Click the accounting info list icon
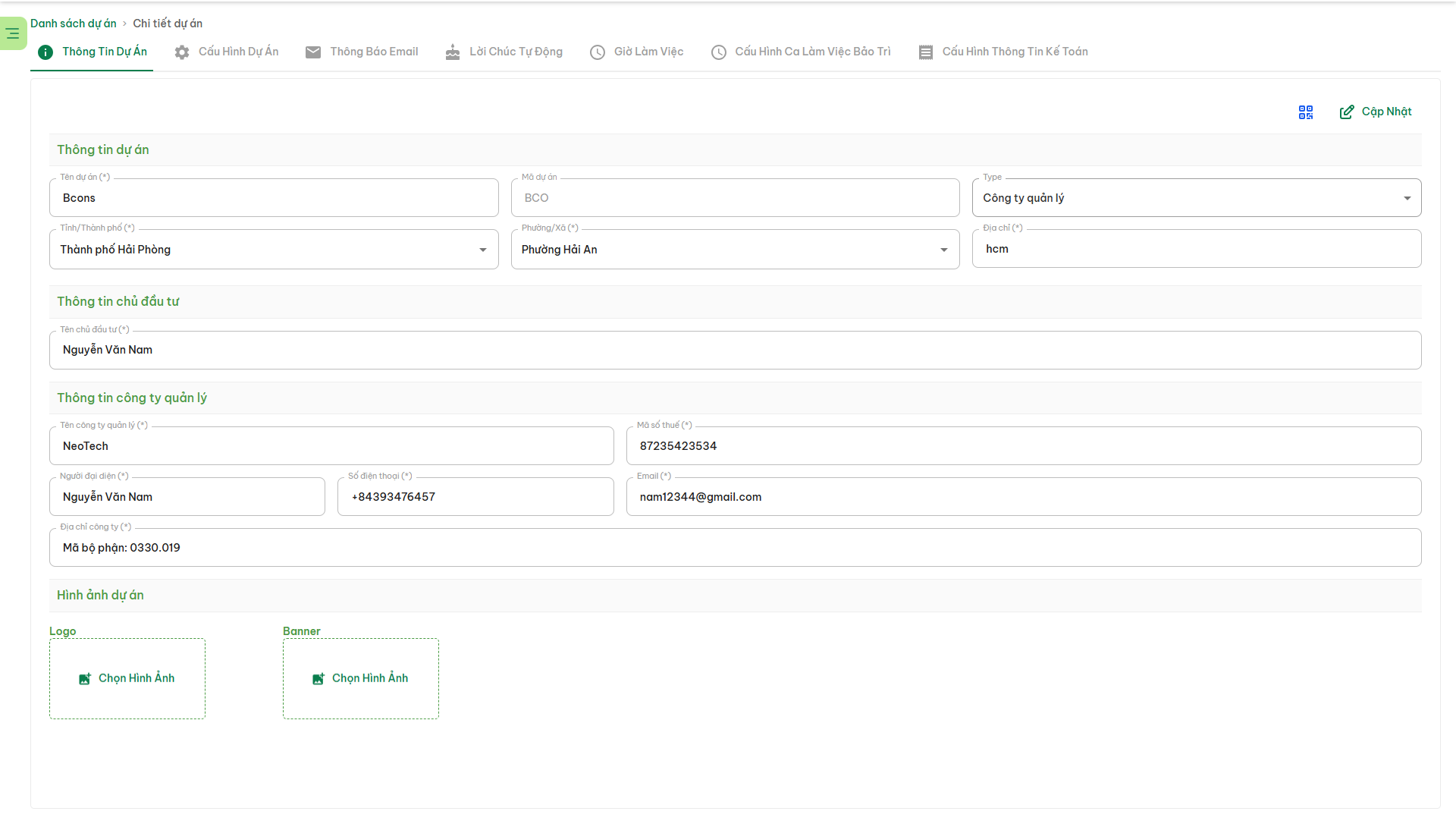Screen dimensions: 1456x824 pyautogui.click(x=925, y=52)
